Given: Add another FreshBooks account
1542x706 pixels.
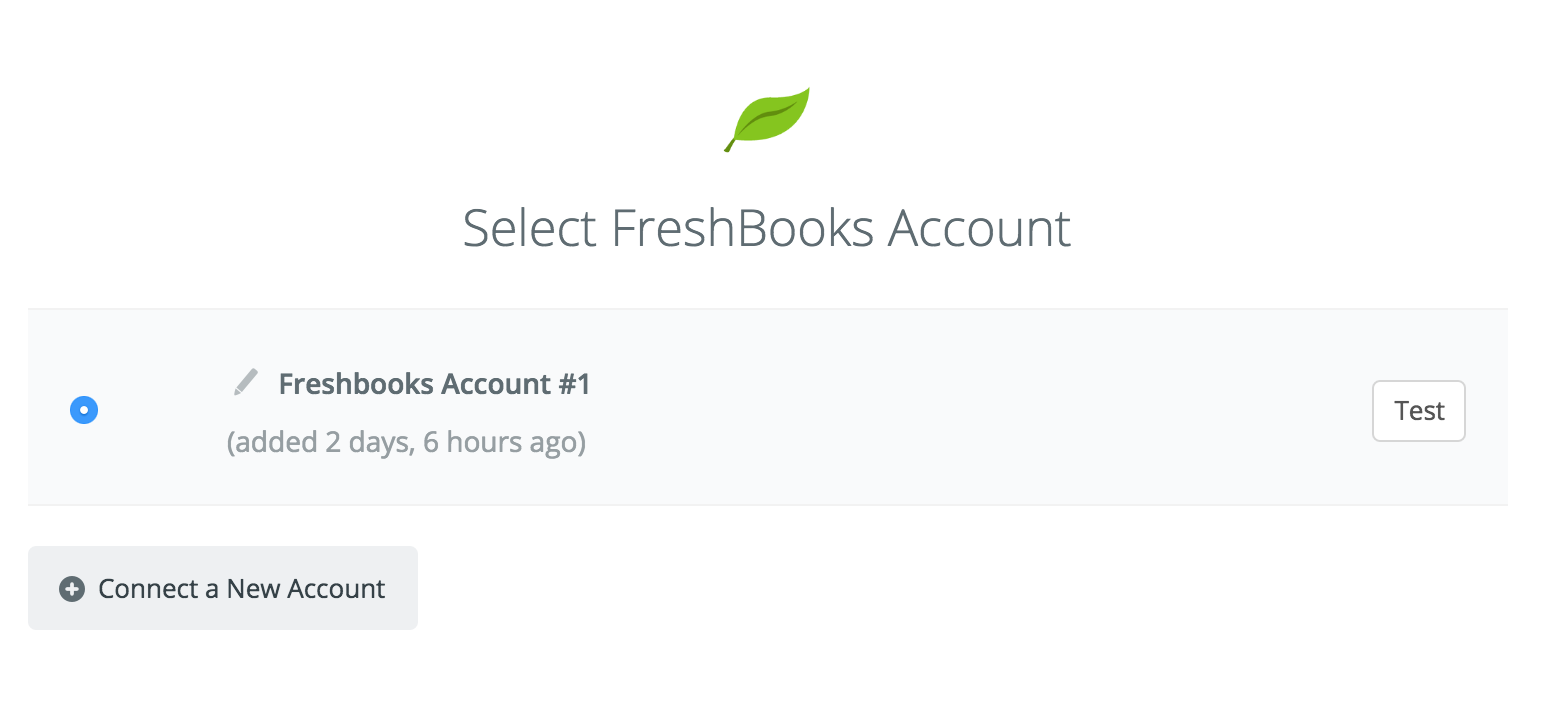Looking at the screenshot, I should (223, 588).
